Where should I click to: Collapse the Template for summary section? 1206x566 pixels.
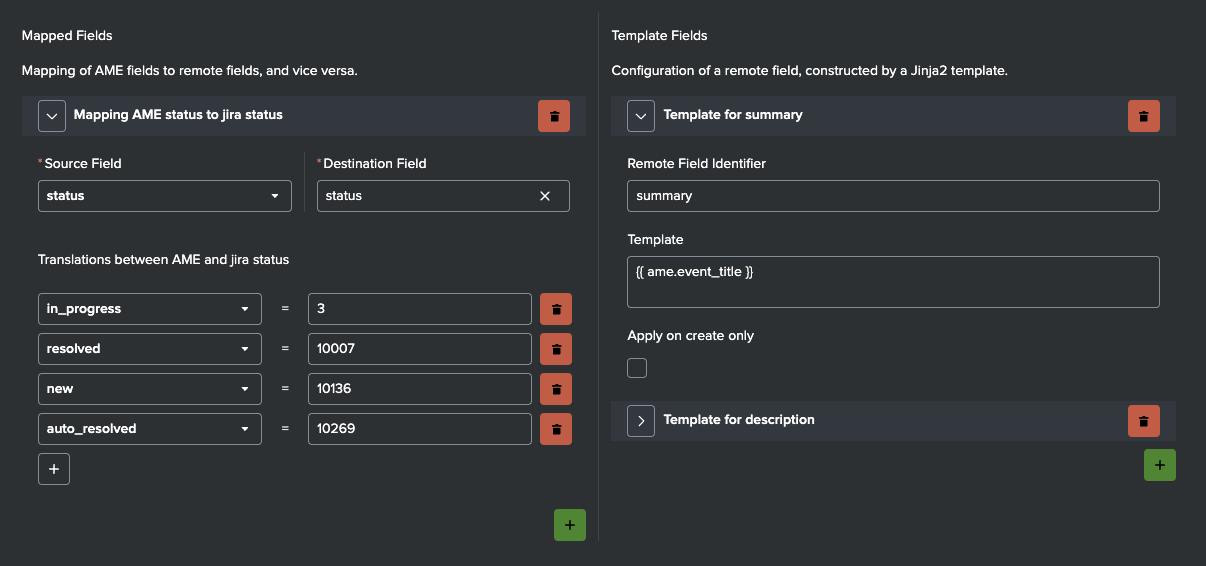pos(641,116)
